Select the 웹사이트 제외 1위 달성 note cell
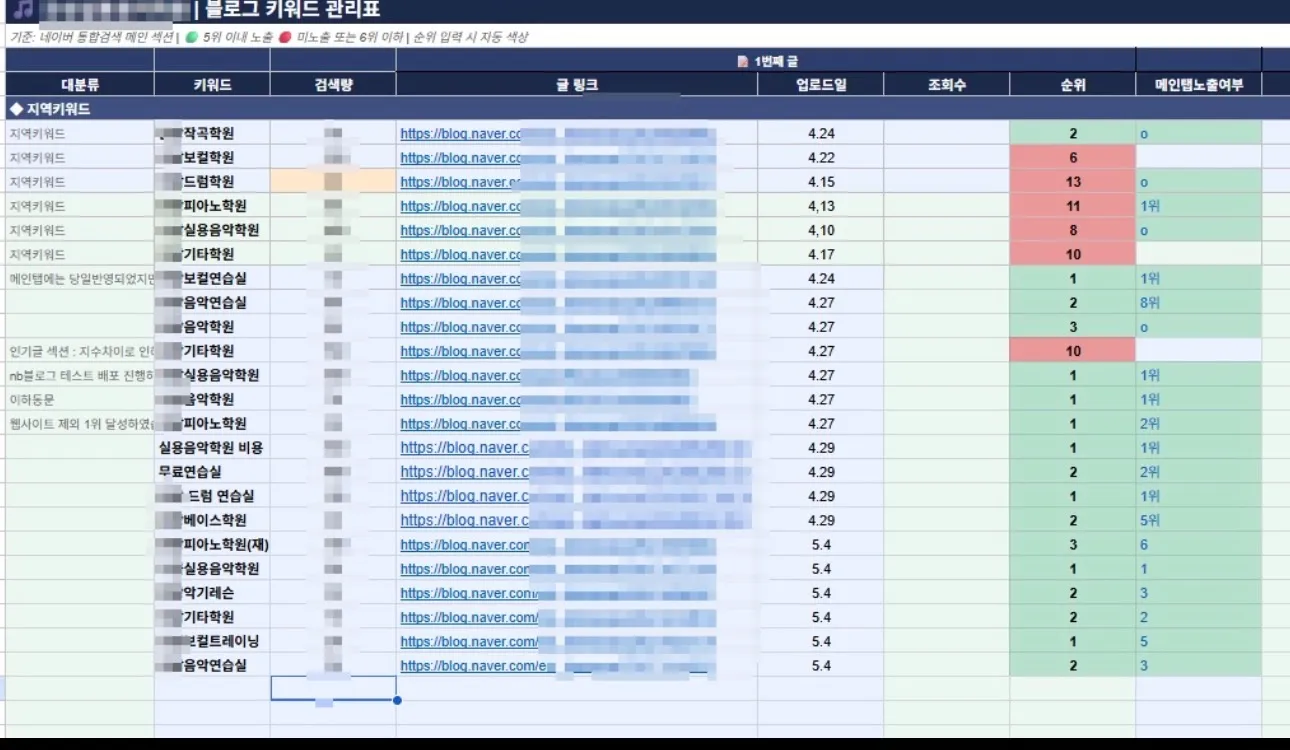 pos(80,423)
